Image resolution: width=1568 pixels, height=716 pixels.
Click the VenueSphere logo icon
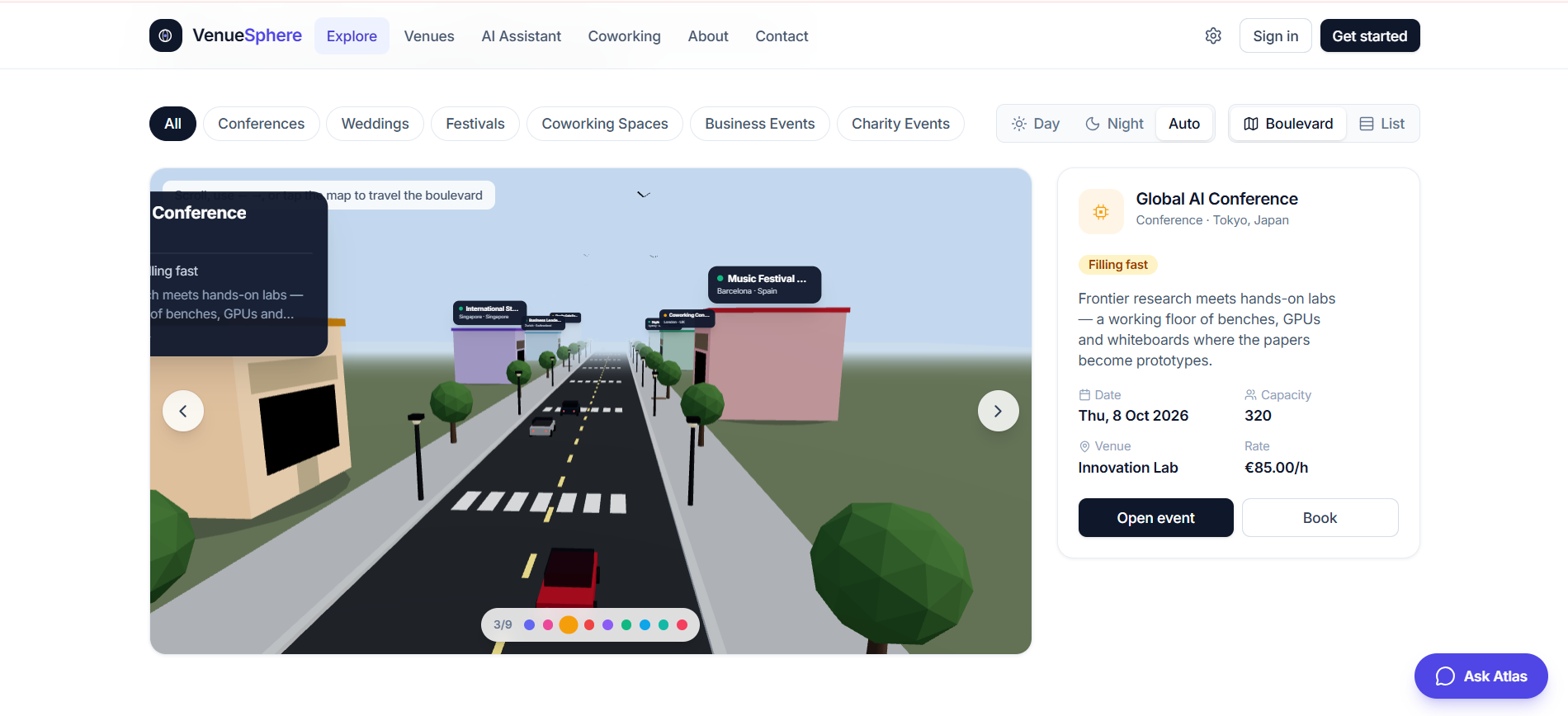(166, 35)
